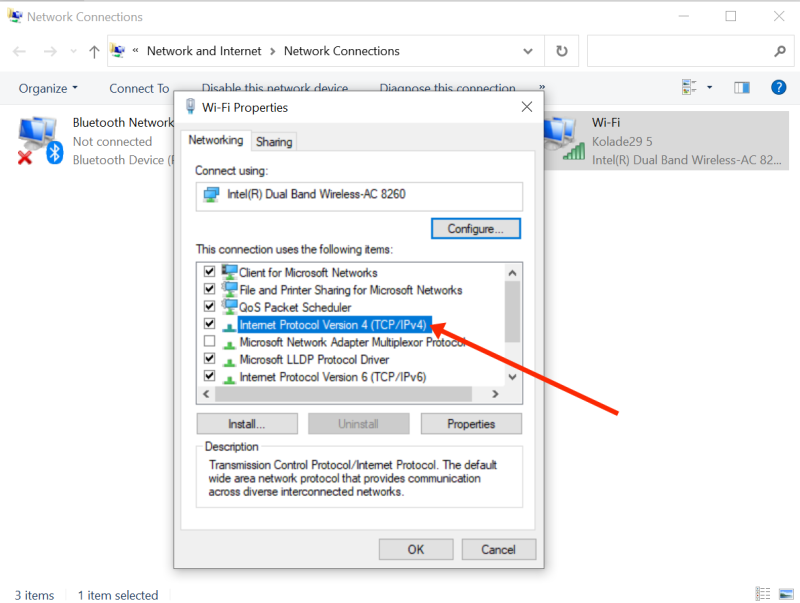Close the Wi-Fi Properties dialog
Screen dimensions: 800x603
click(x=527, y=107)
